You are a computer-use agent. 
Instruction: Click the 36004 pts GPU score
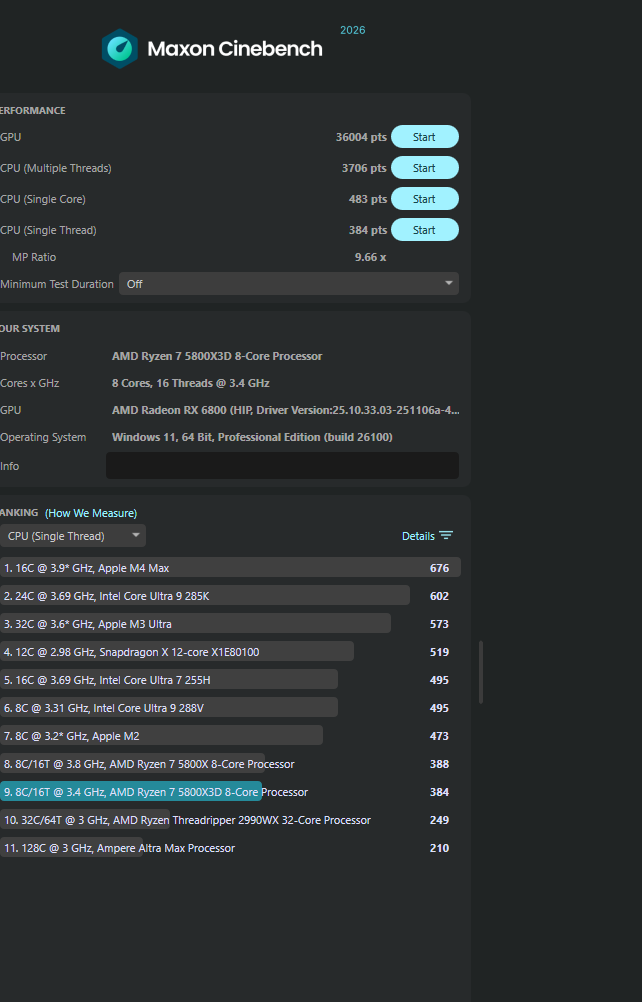pyautogui.click(x=361, y=137)
